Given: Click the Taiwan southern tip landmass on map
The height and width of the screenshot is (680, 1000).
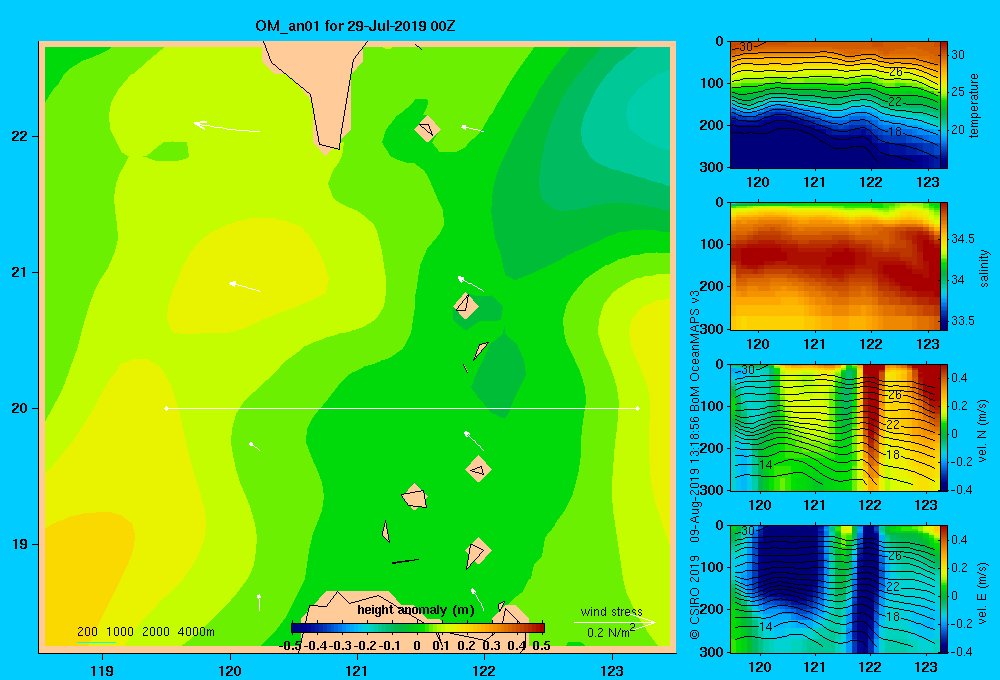Looking at the screenshot, I should (317, 93).
